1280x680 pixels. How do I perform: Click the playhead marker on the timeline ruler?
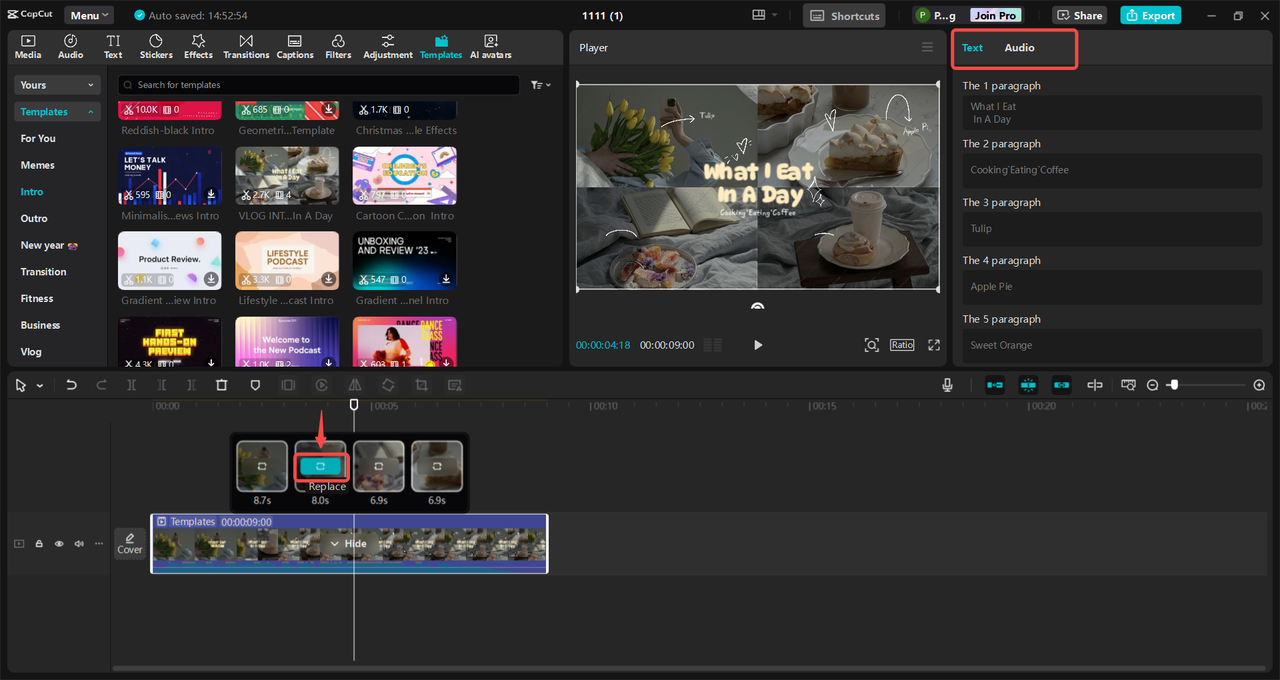354,404
